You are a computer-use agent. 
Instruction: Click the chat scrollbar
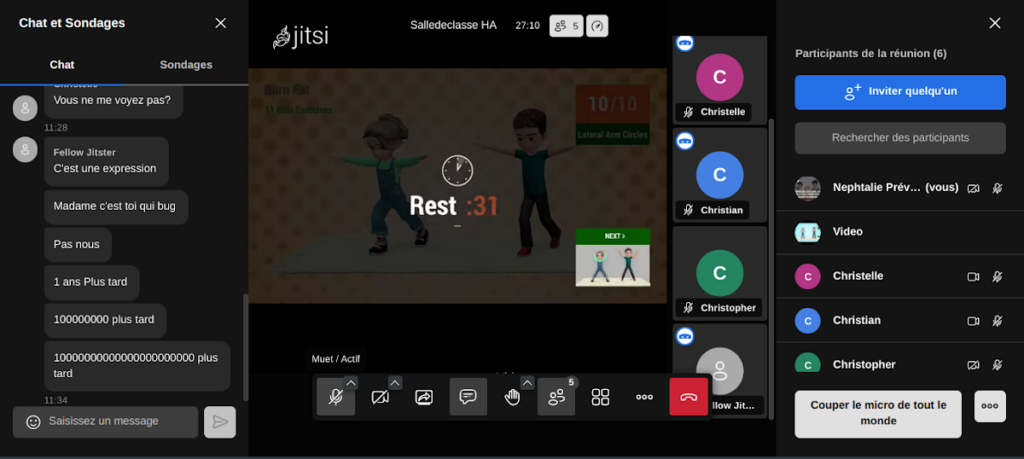pos(246,347)
